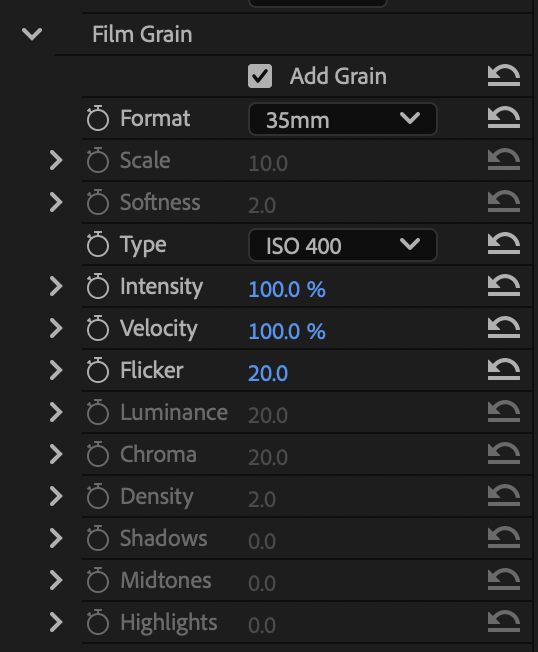Expand the Luminance parameter
Viewport: 538px width, 652px height.
pyautogui.click(x=56, y=412)
